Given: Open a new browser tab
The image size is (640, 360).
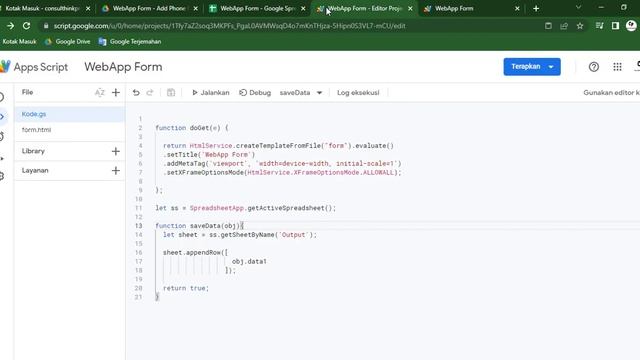Looking at the screenshot, I should click(x=536, y=9).
